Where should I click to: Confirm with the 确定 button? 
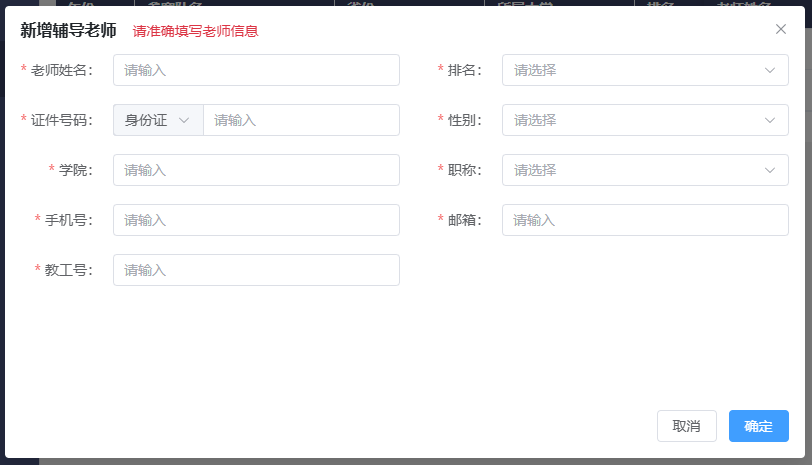point(758,426)
